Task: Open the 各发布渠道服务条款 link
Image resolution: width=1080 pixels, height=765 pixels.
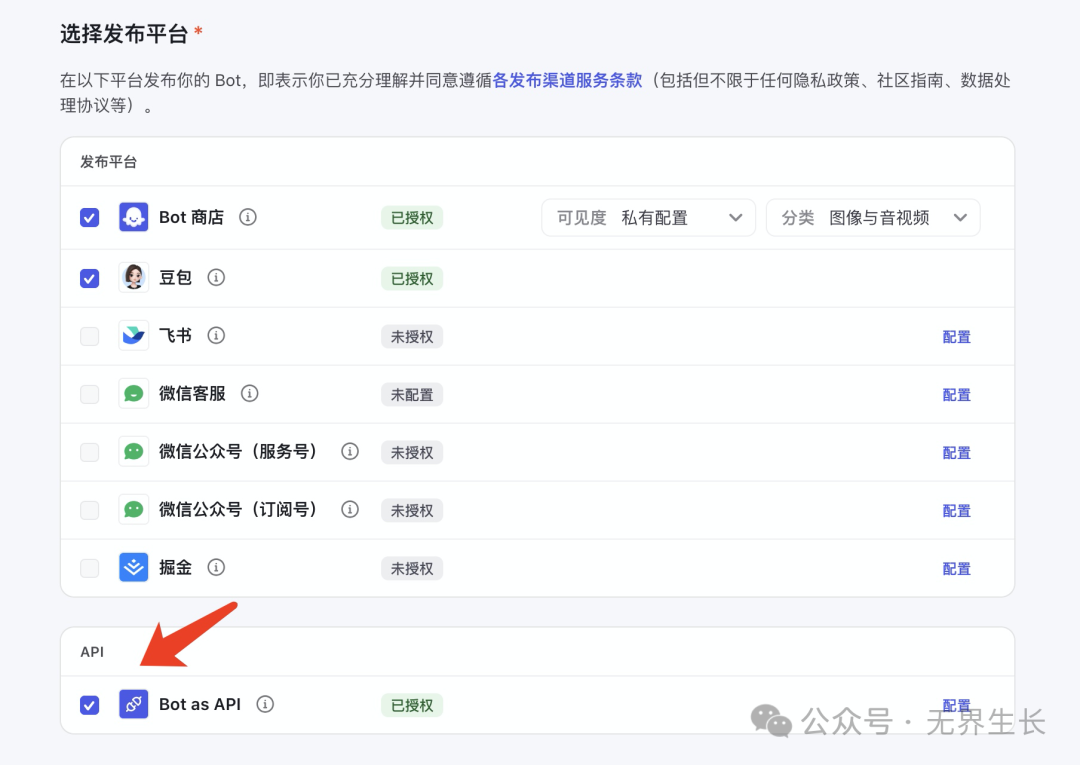Action: coord(567,81)
